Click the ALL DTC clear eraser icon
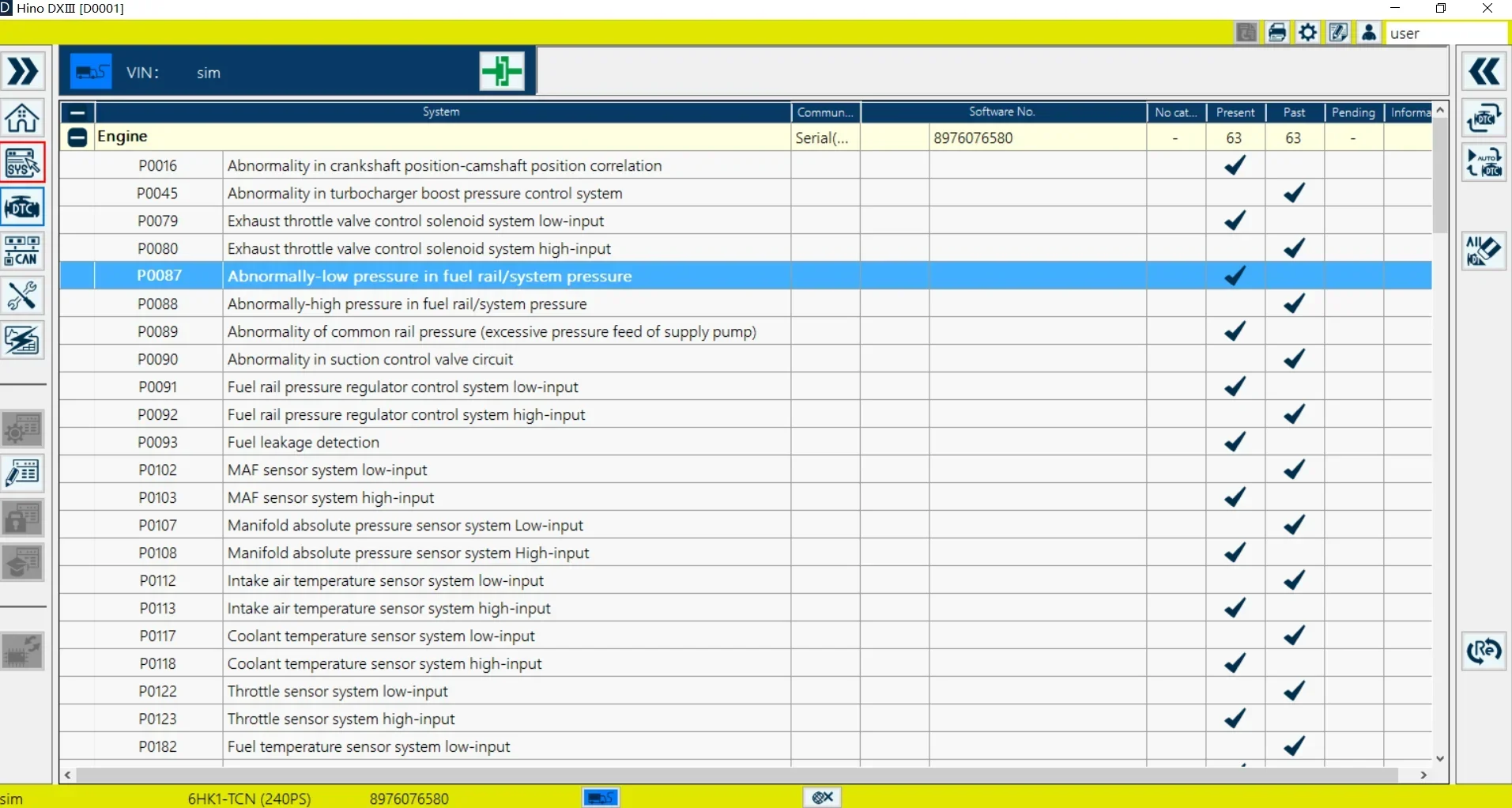 [x=1484, y=251]
